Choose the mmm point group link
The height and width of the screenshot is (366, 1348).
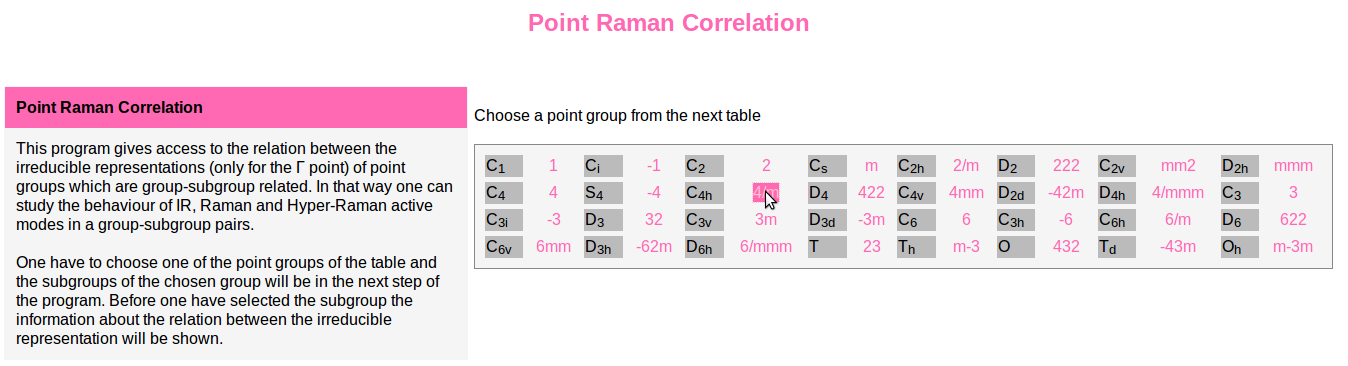point(1293,165)
